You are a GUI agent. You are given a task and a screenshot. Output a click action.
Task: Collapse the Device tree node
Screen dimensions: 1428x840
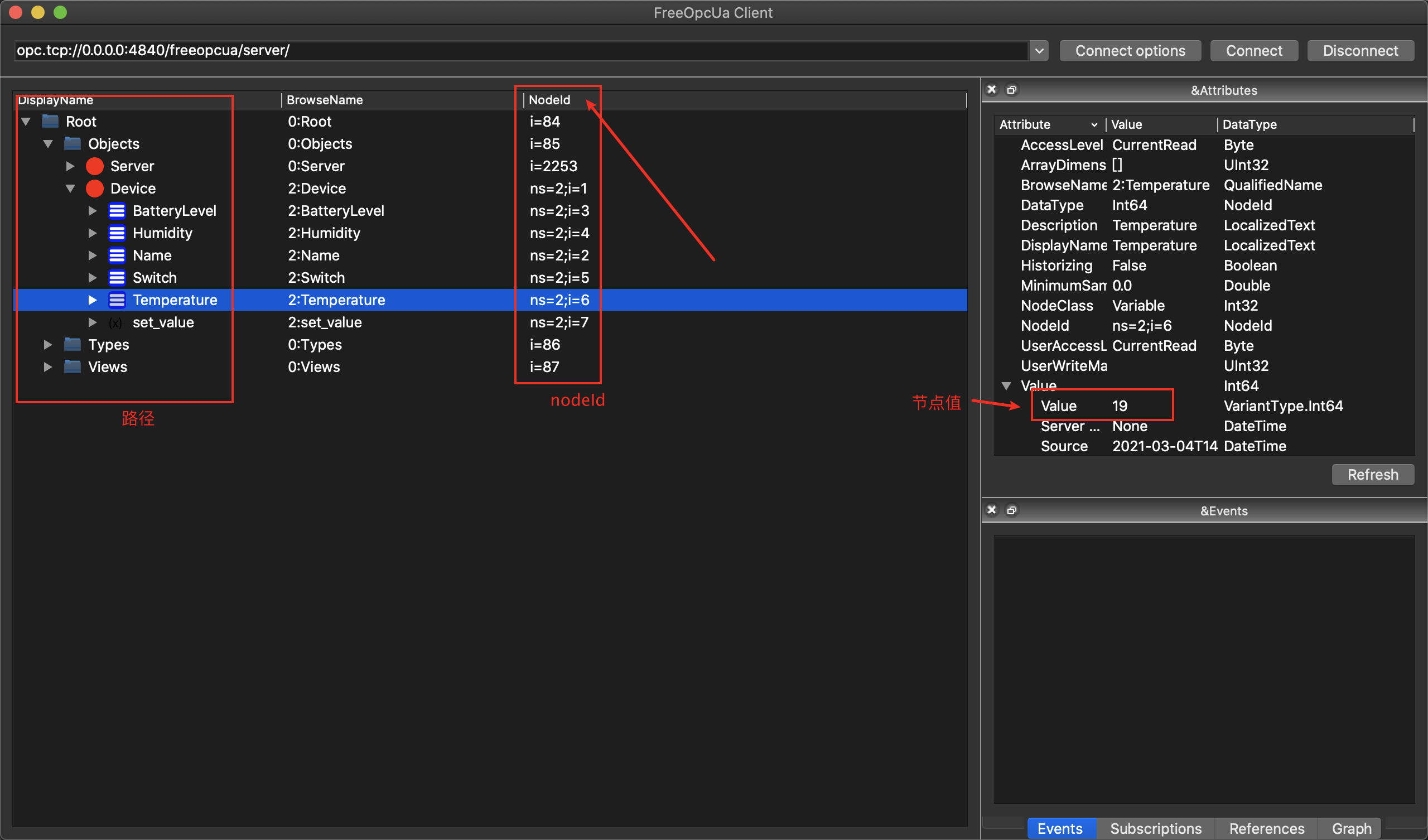(70, 188)
